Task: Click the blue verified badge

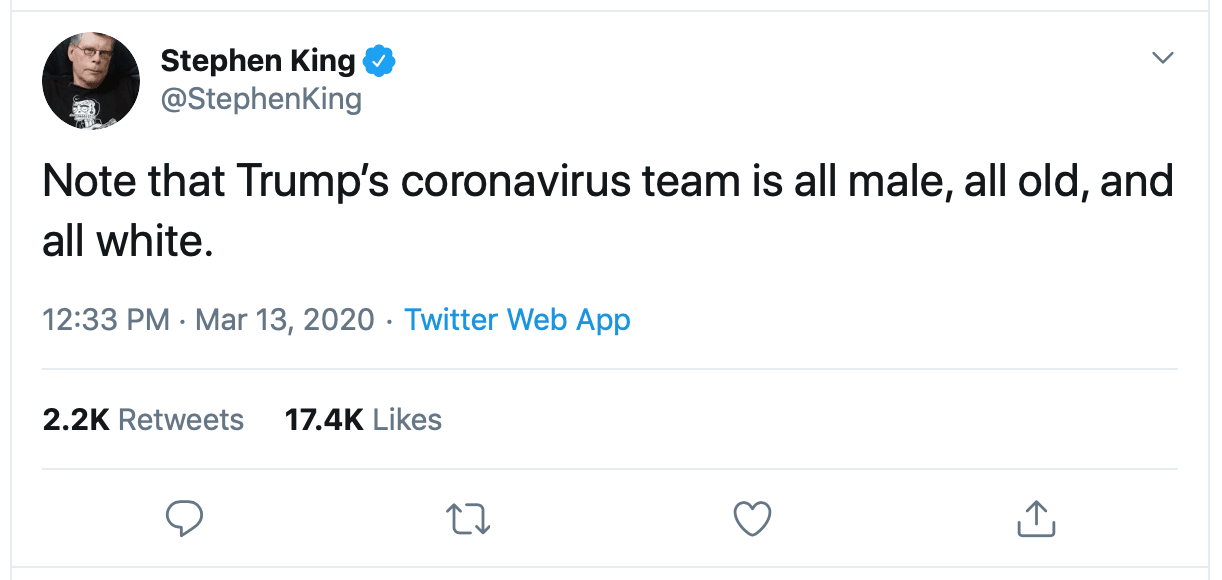Action: [380, 62]
